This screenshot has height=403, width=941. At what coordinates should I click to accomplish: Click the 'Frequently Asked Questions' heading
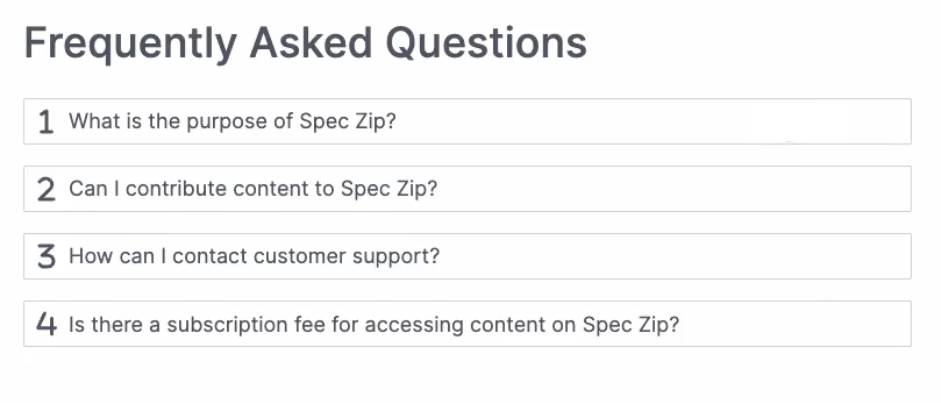[305, 43]
